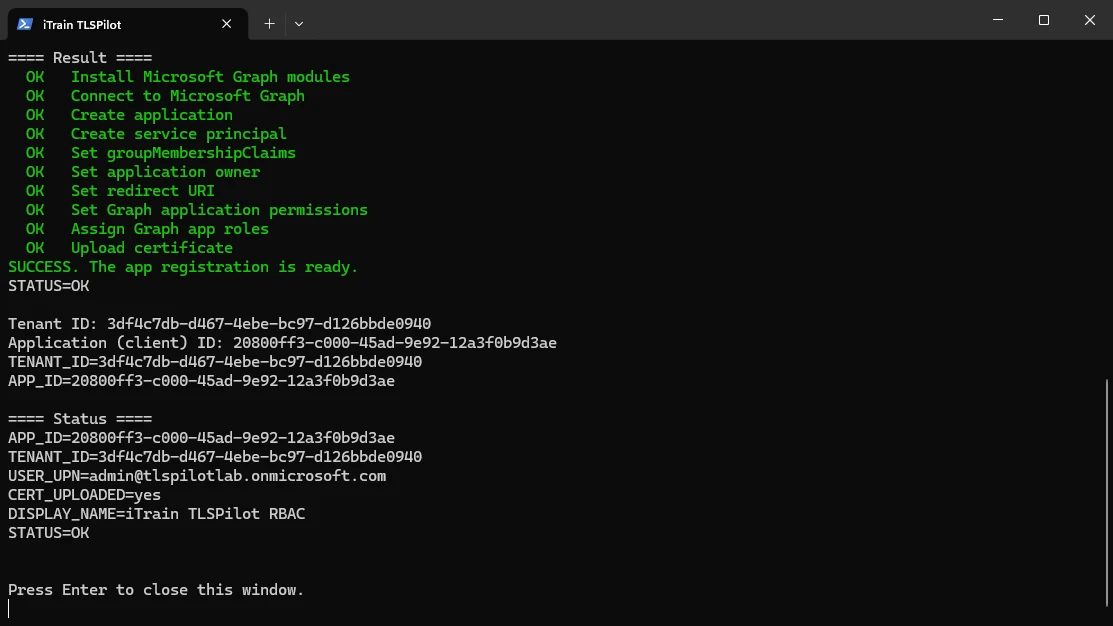Open a new tab with the plus button
Image resolution: width=1113 pixels, height=626 pixels.
coord(269,24)
